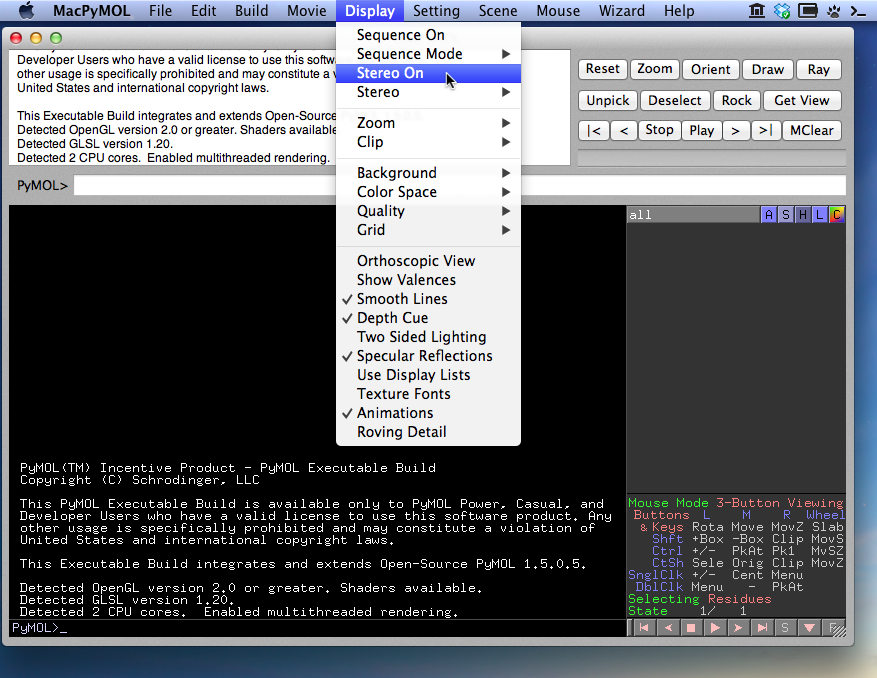Click the Unpick button

pyautogui.click(x=608, y=100)
